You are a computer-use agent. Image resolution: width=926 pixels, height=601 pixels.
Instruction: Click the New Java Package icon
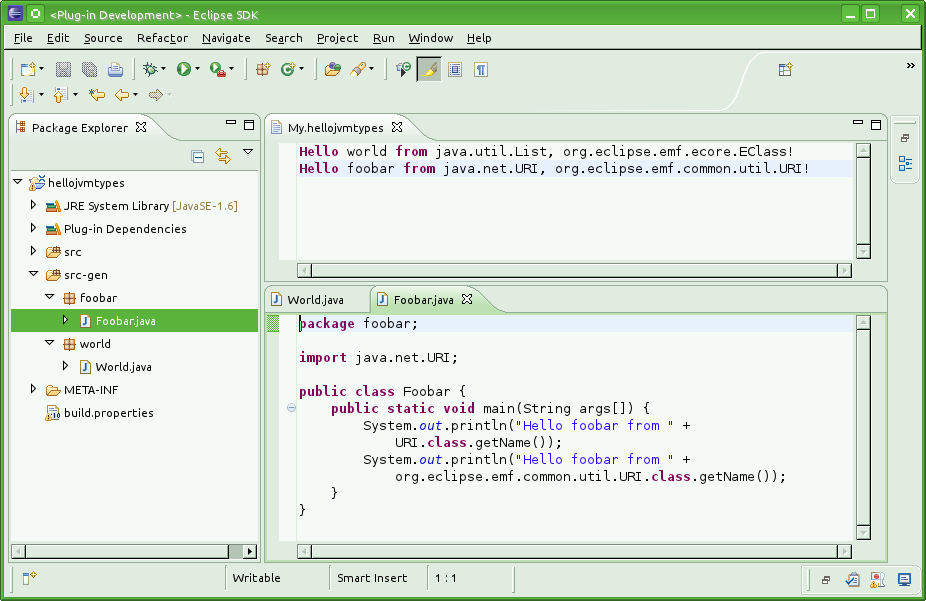click(x=263, y=69)
